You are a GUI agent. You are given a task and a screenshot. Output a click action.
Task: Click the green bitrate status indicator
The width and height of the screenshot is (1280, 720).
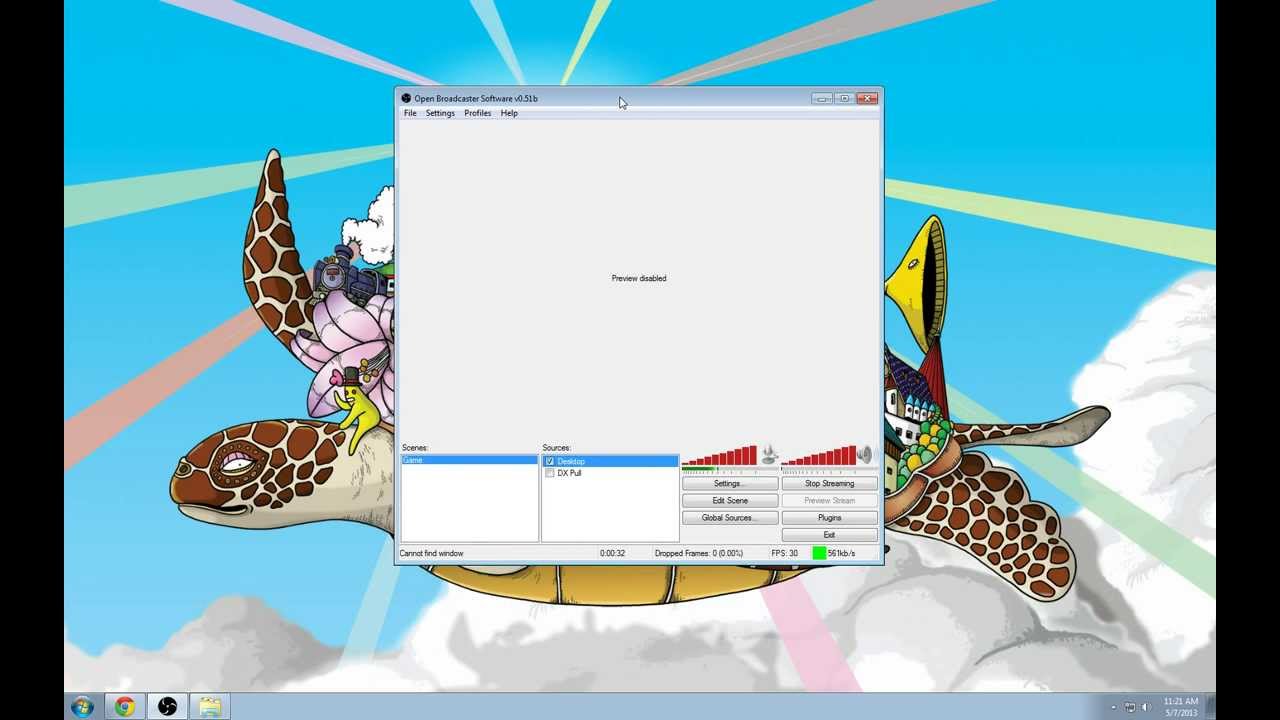(x=819, y=553)
